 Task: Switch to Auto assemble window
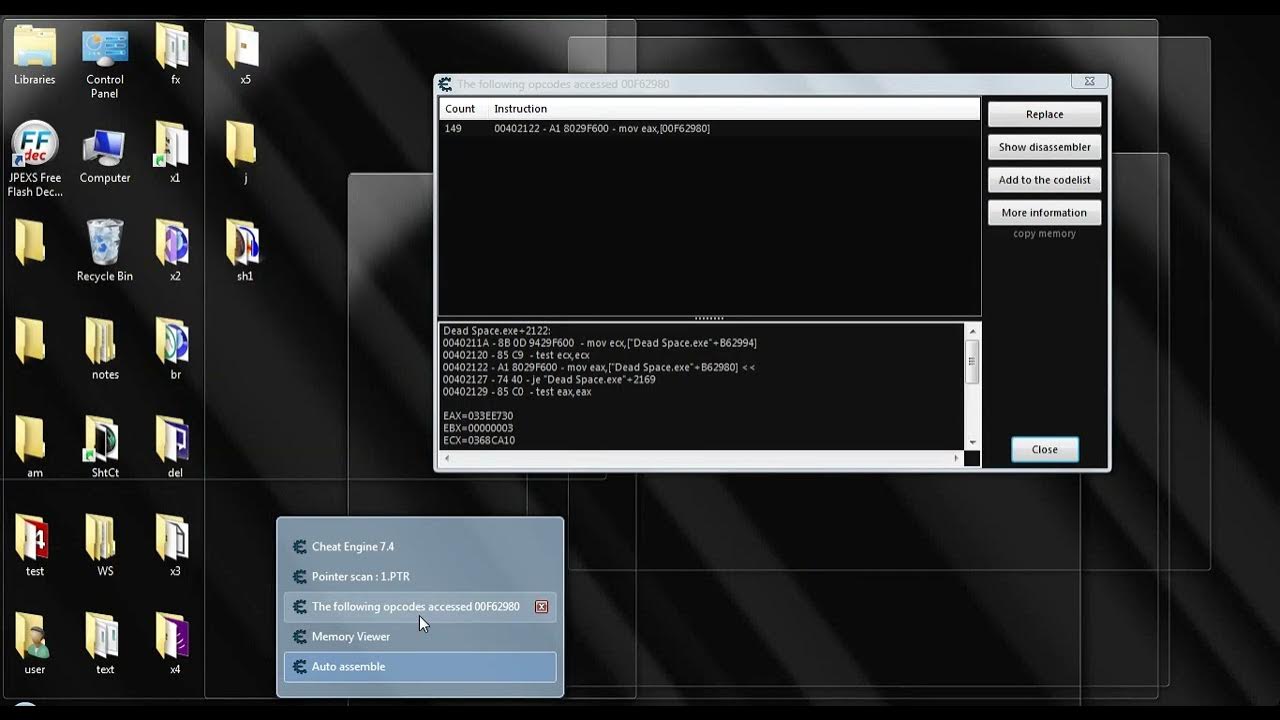(x=420, y=667)
